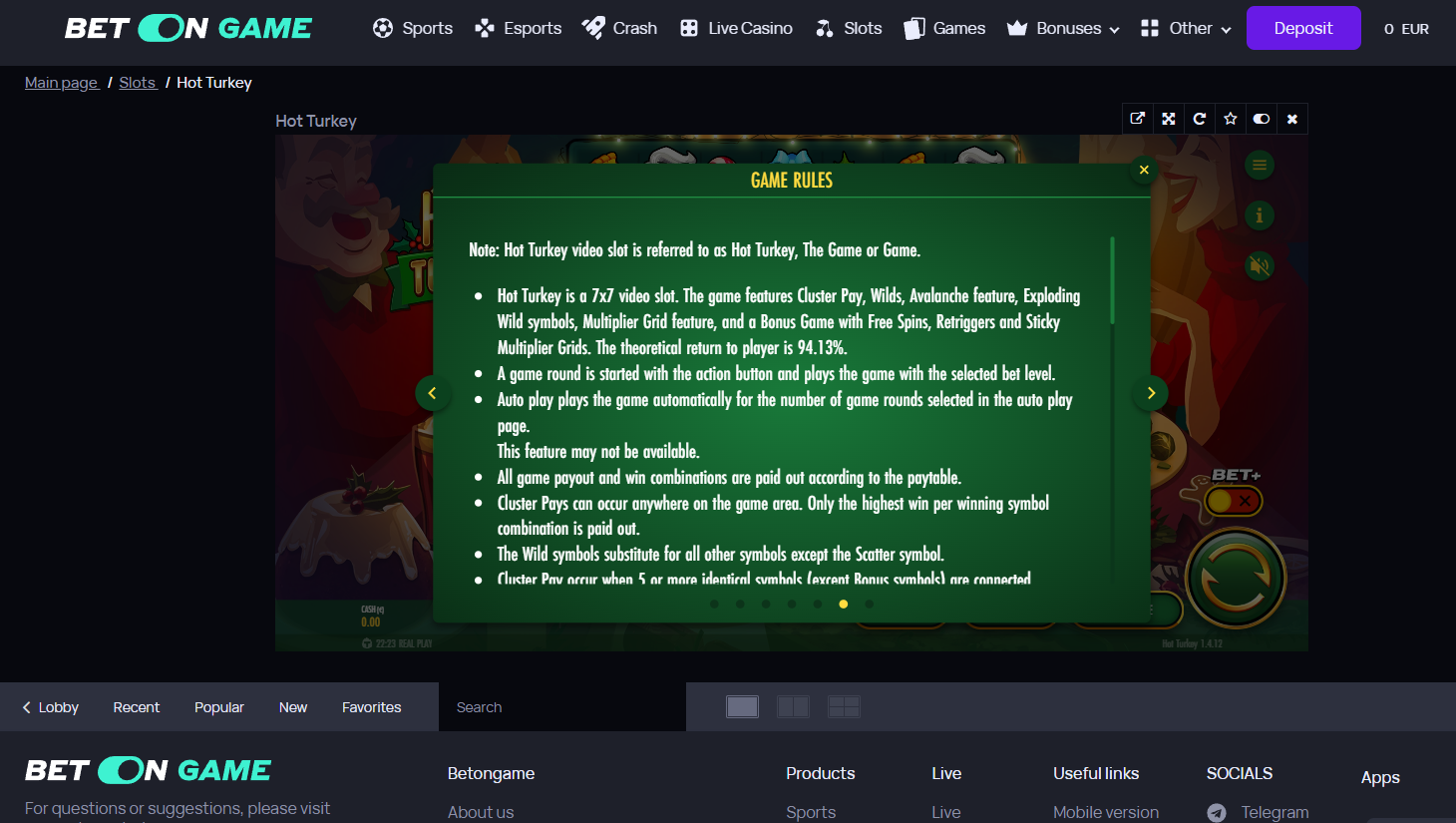This screenshot has width=1456, height=823.
Task: Follow the Slots breadcrumb link
Action: (138, 83)
